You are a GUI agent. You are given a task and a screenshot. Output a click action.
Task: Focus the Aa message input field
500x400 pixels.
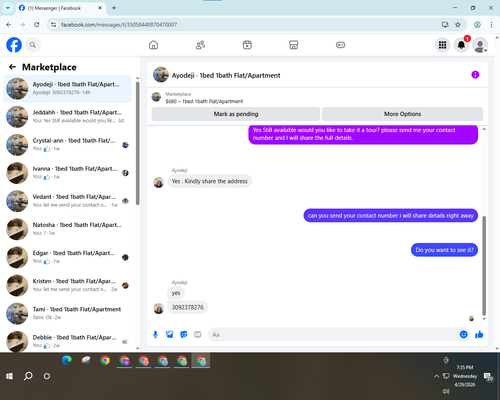[x=333, y=334]
